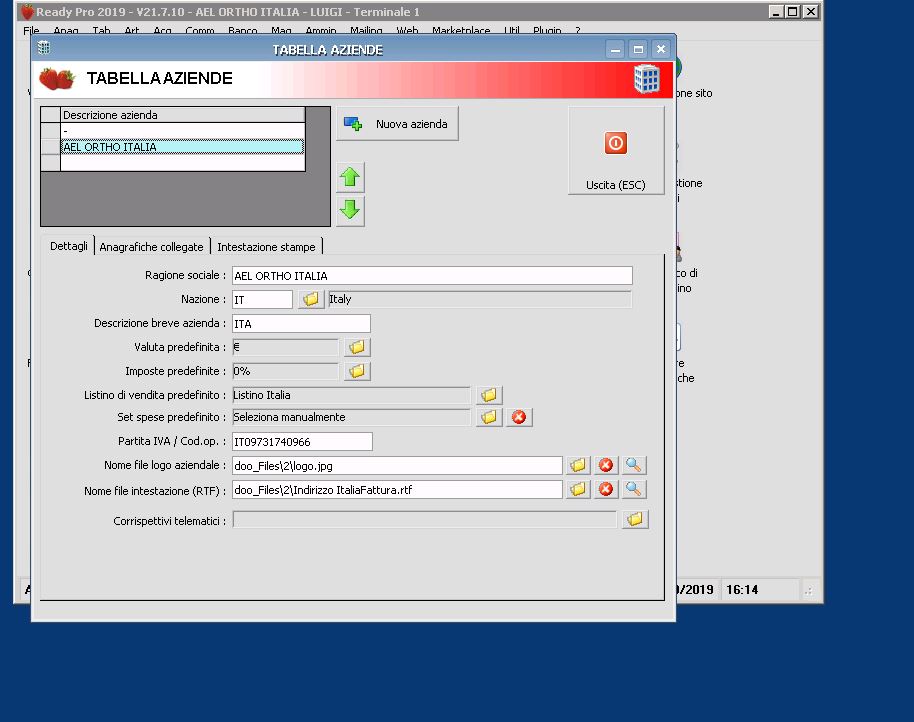Image resolution: width=914 pixels, height=722 pixels.
Task: Click the Nome file logo aziendale field
Action: click(397, 466)
